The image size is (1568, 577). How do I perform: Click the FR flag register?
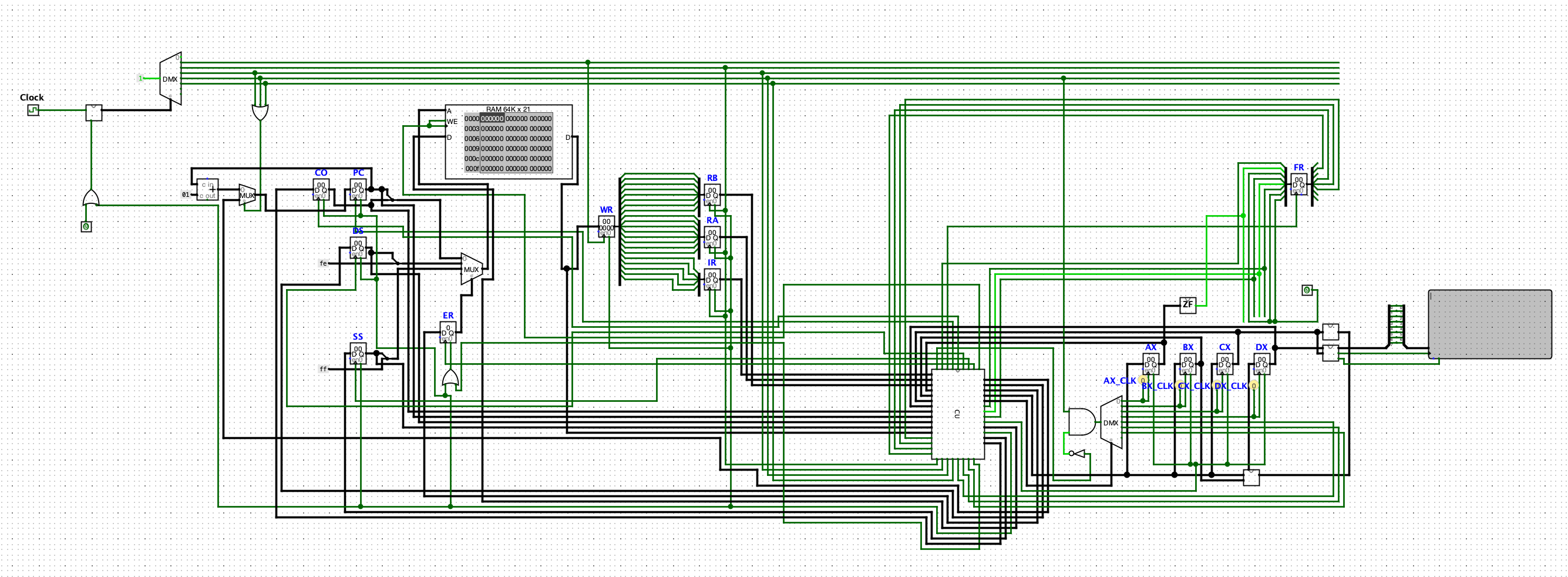click(x=1298, y=184)
